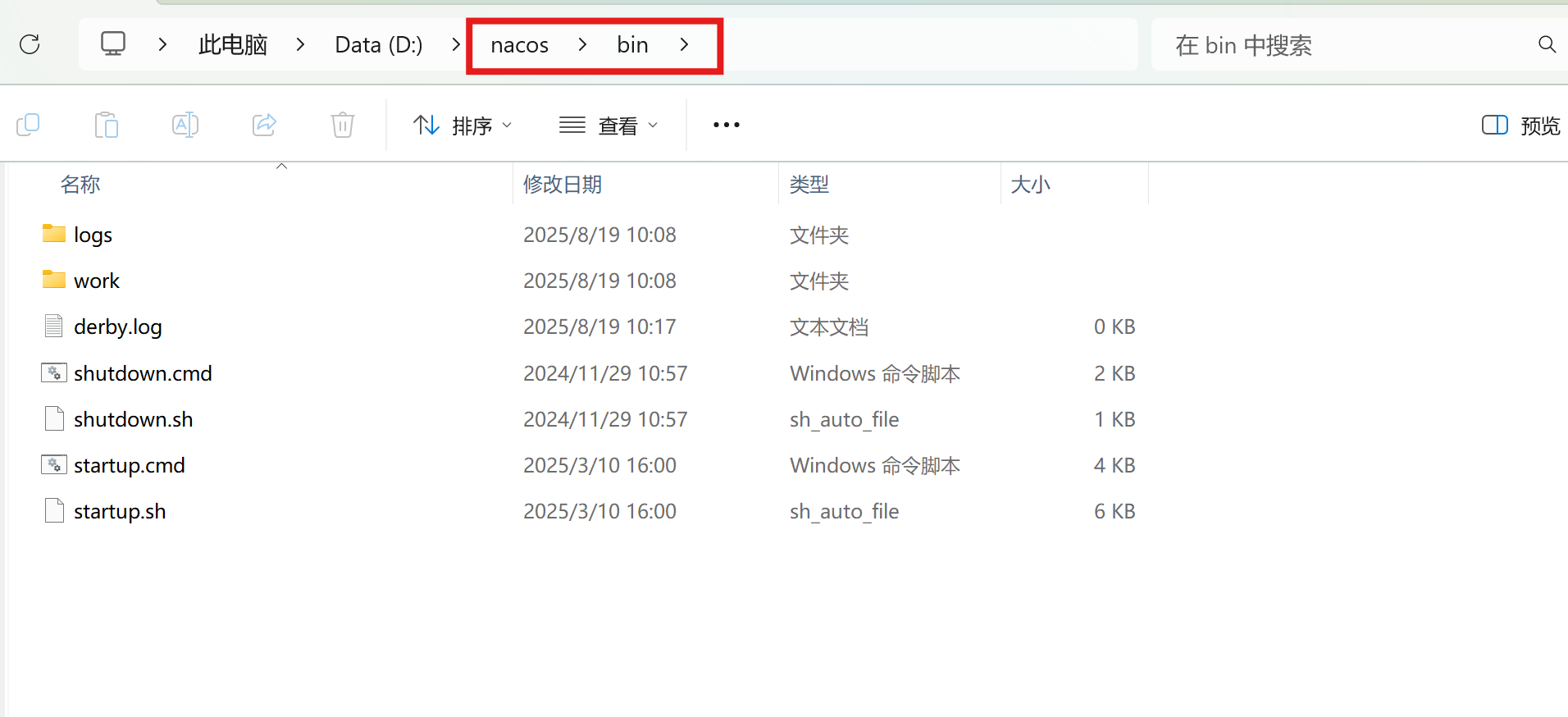Click the date 2025/8/19 10:17
The width and height of the screenshot is (1568, 717).
click(599, 327)
